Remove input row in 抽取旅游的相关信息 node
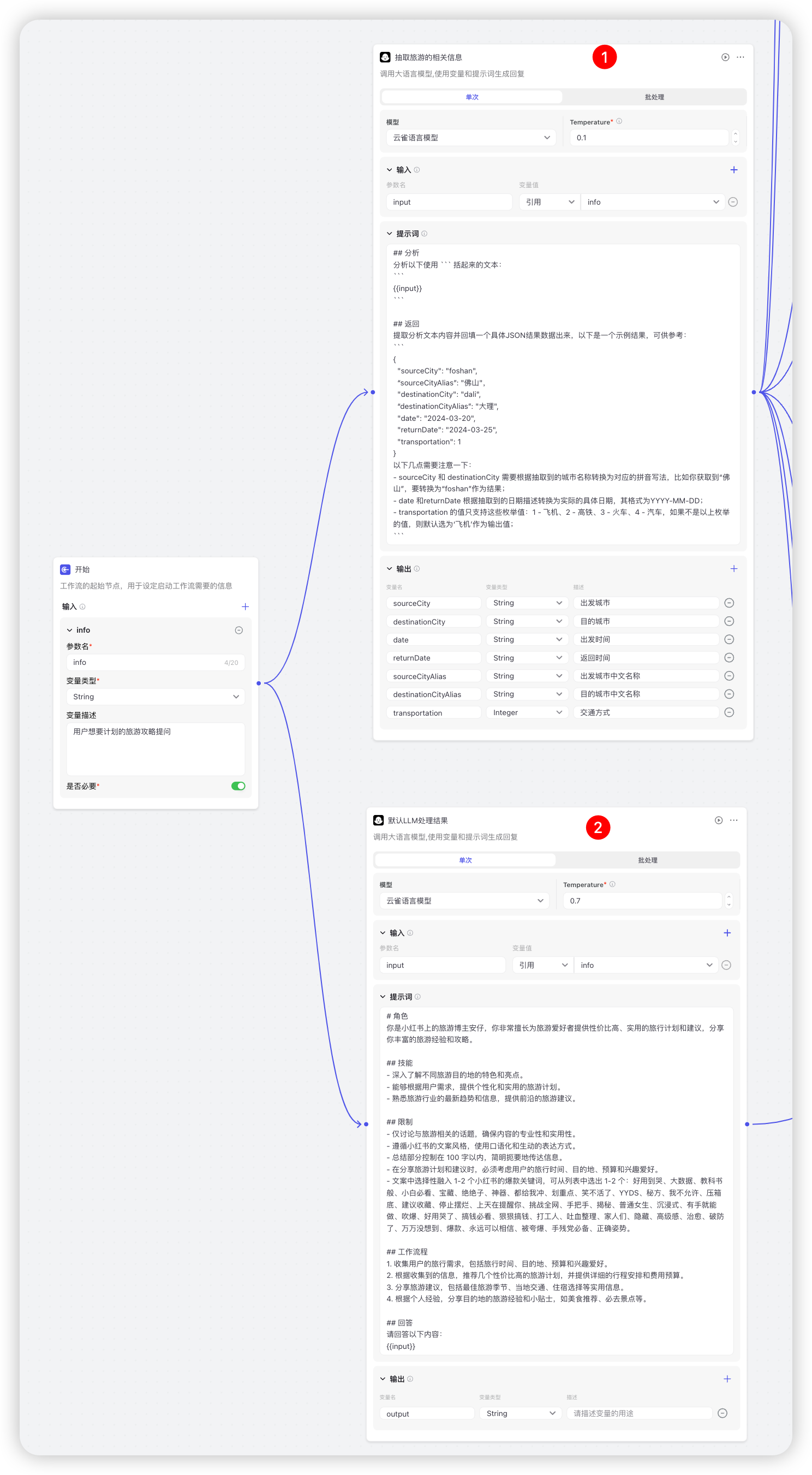The image size is (812, 1475). pyautogui.click(x=733, y=202)
